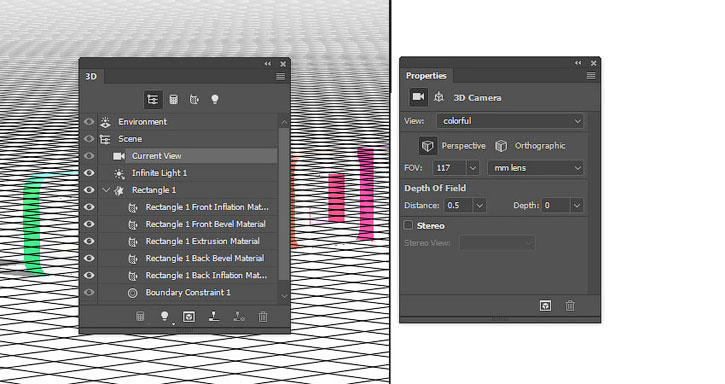The height and width of the screenshot is (384, 725).
Task: Hide Rectangle 1 Back Bevel Material
Action: pos(89,259)
